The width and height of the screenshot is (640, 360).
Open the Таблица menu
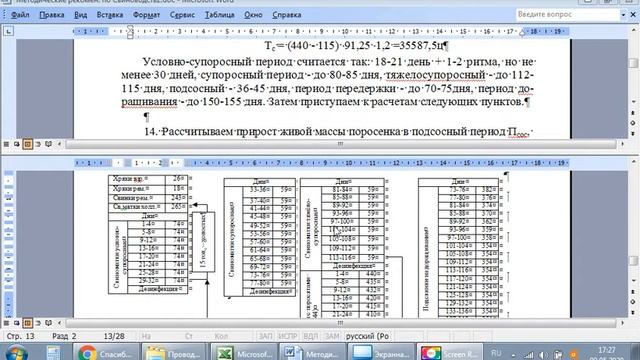click(220, 15)
